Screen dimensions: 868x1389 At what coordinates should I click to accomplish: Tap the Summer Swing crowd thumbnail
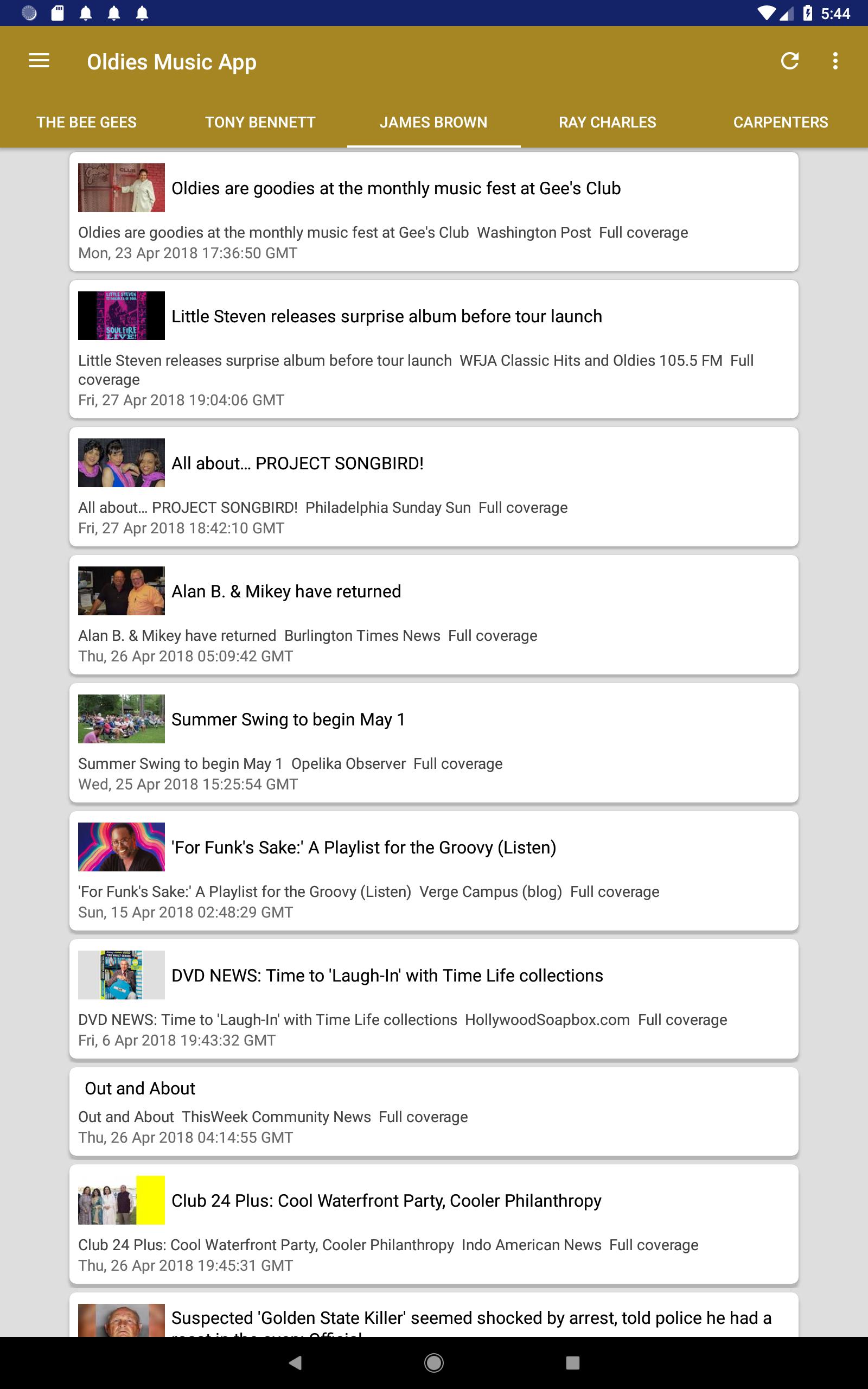point(121,719)
